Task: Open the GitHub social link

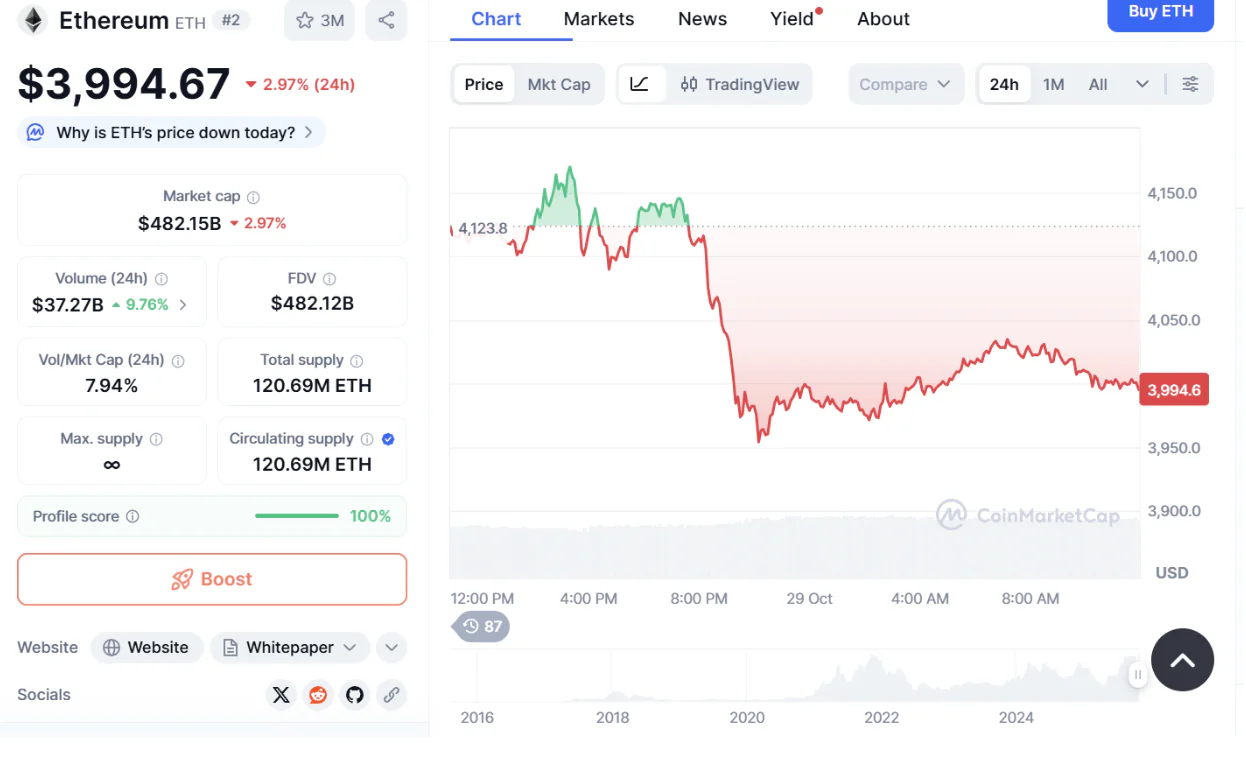Action: pos(354,695)
